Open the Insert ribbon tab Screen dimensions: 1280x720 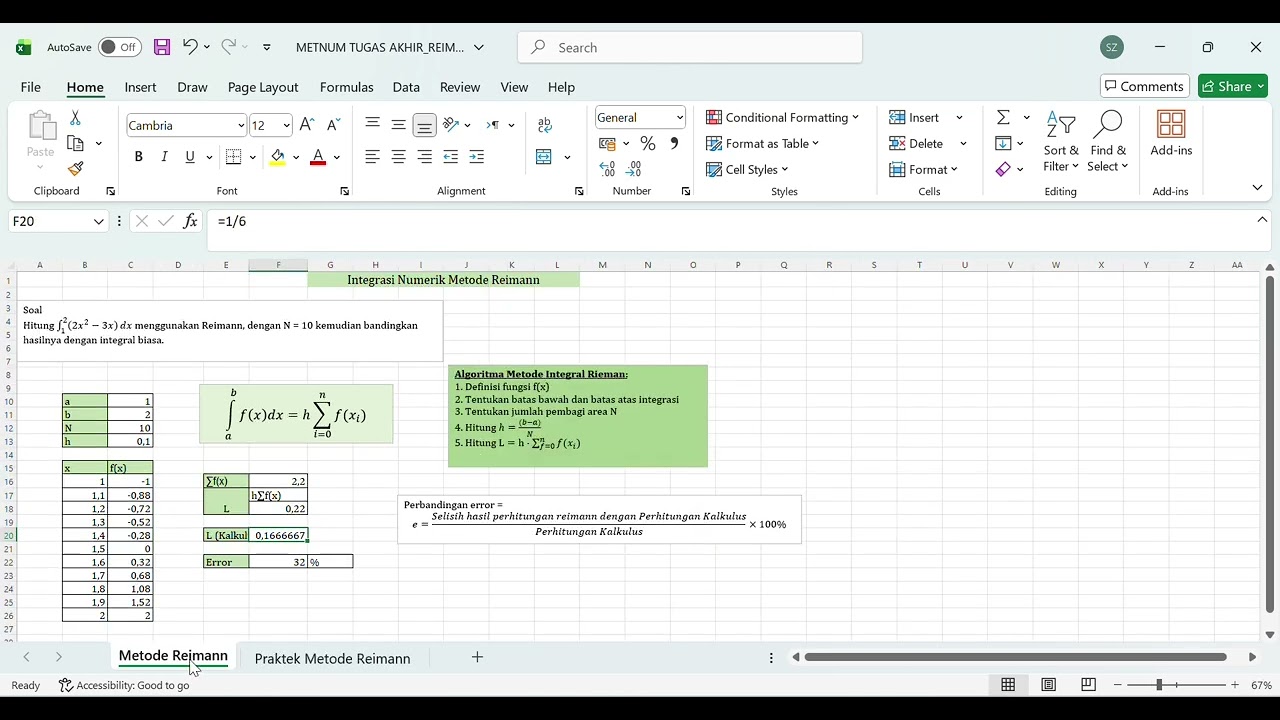[x=140, y=87]
